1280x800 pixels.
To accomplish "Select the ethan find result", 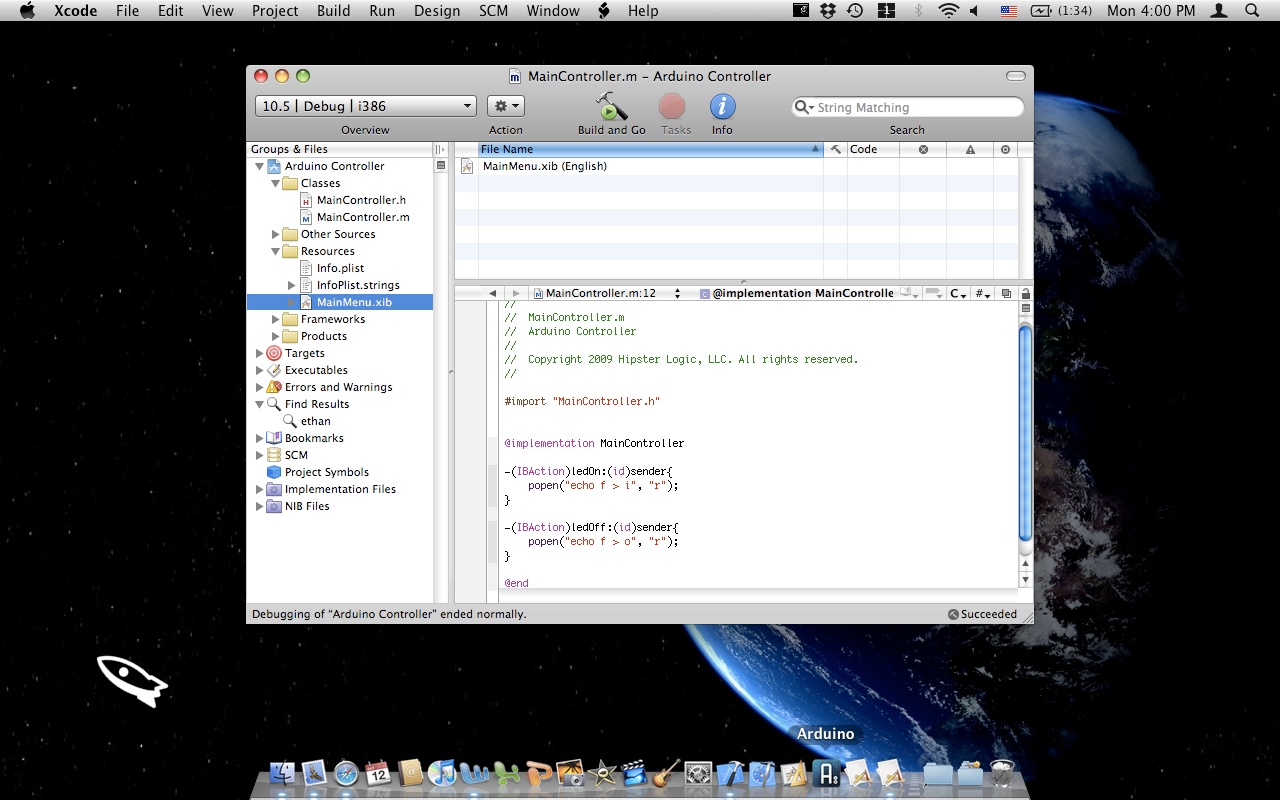I will coord(315,421).
